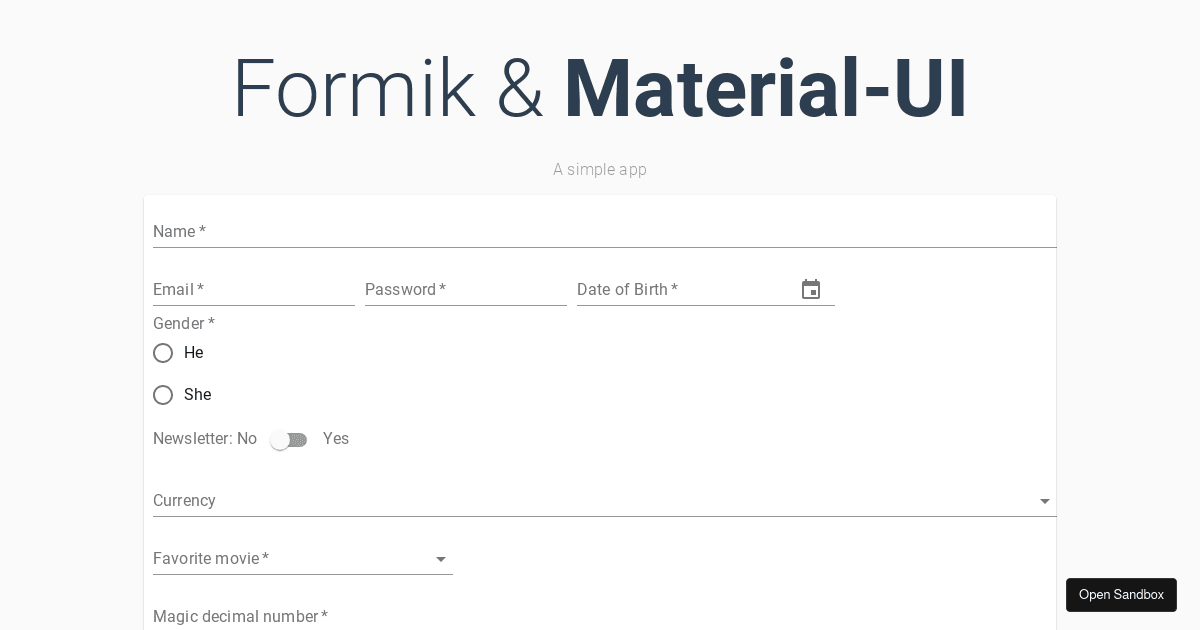Focus the Password input field

point(466,290)
